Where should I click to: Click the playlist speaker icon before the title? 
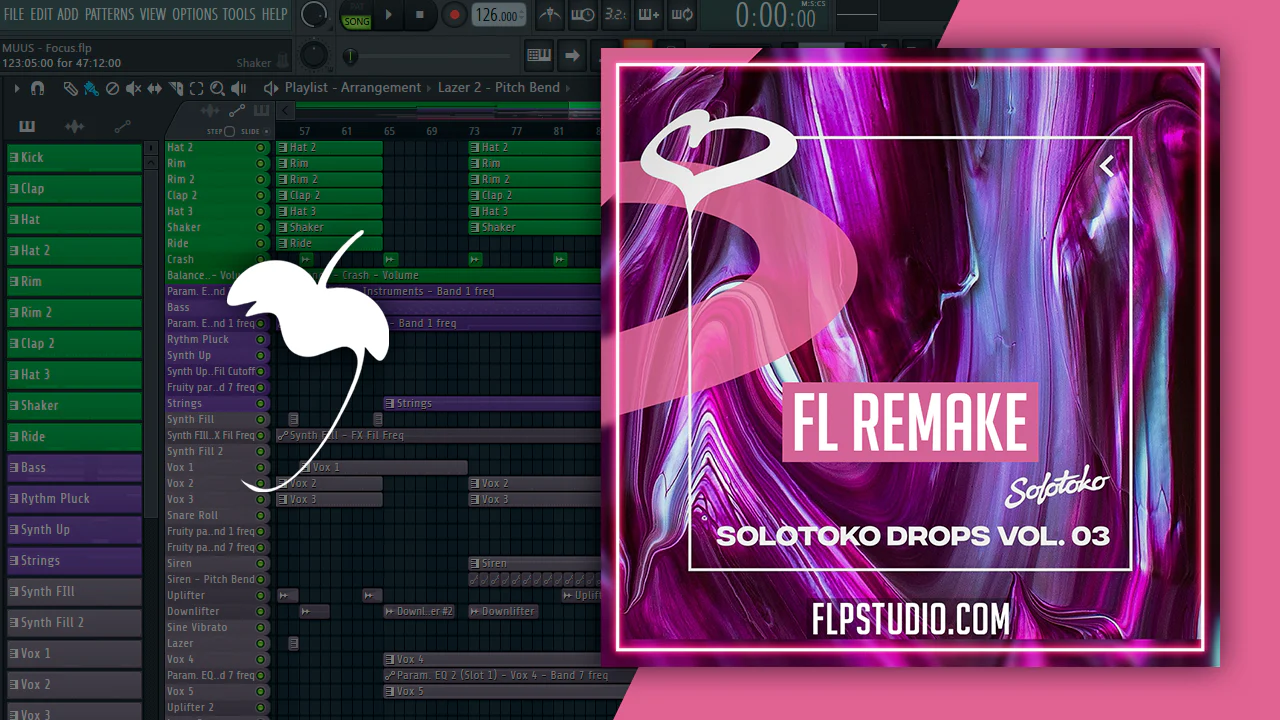click(271, 88)
